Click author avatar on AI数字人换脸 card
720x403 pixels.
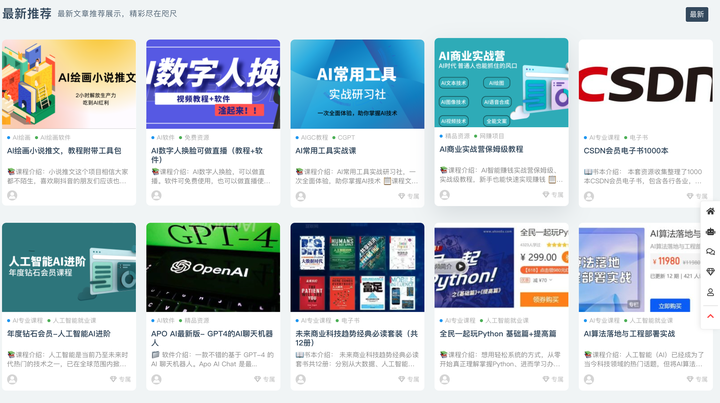pyautogui.click(x=157, y=195)
